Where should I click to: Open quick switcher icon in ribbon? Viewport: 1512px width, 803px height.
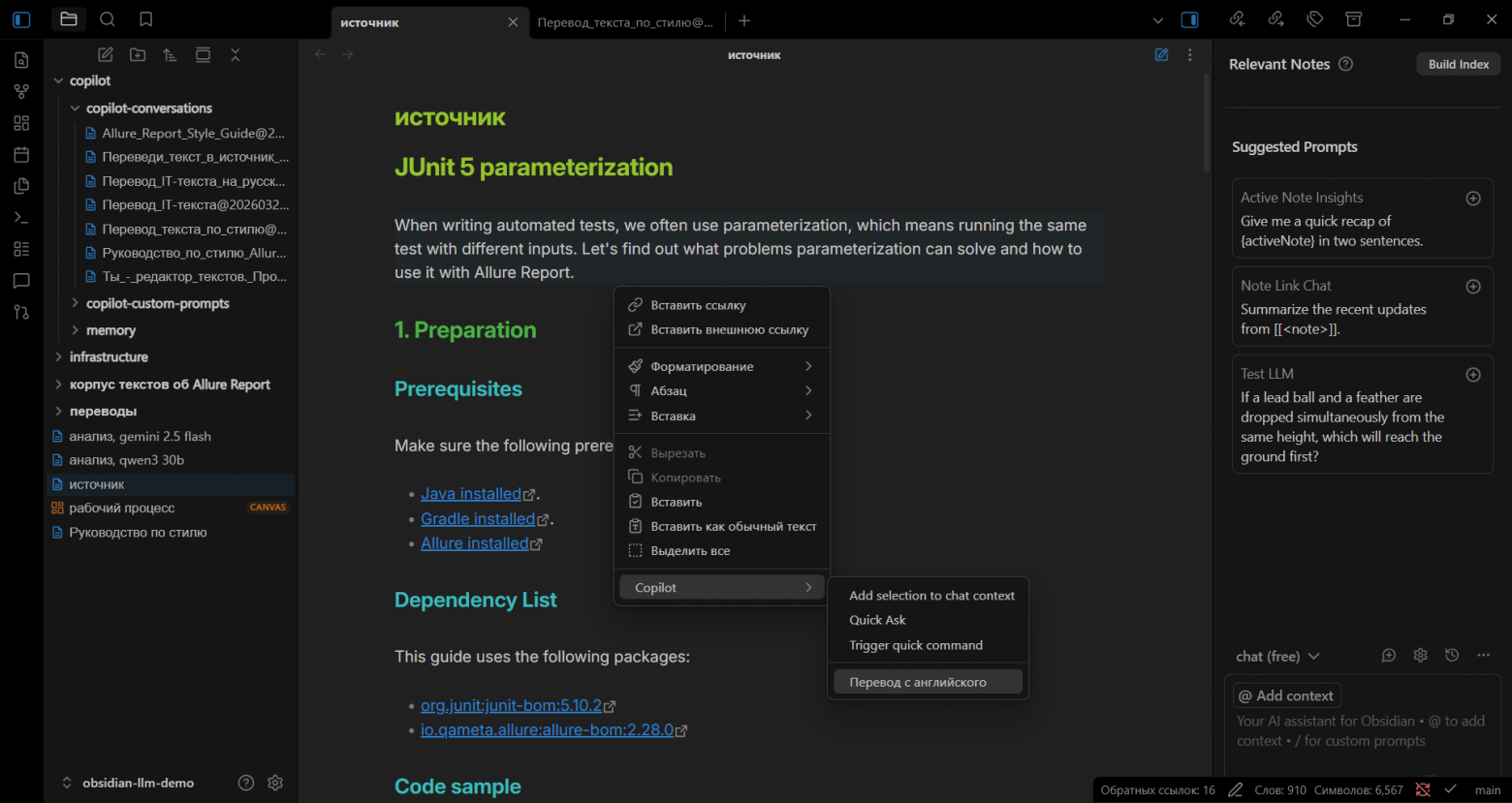21,60
